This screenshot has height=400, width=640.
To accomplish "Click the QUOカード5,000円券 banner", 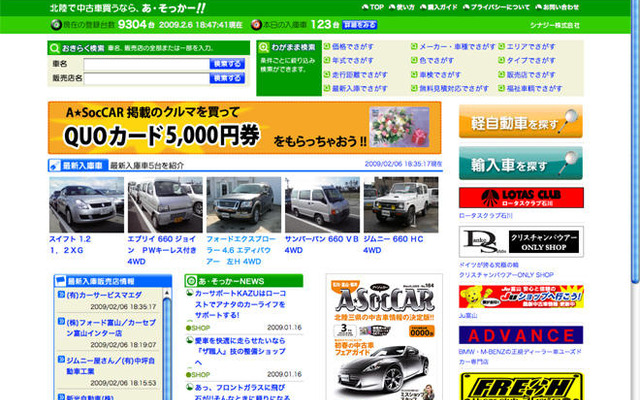I will 244,128.
